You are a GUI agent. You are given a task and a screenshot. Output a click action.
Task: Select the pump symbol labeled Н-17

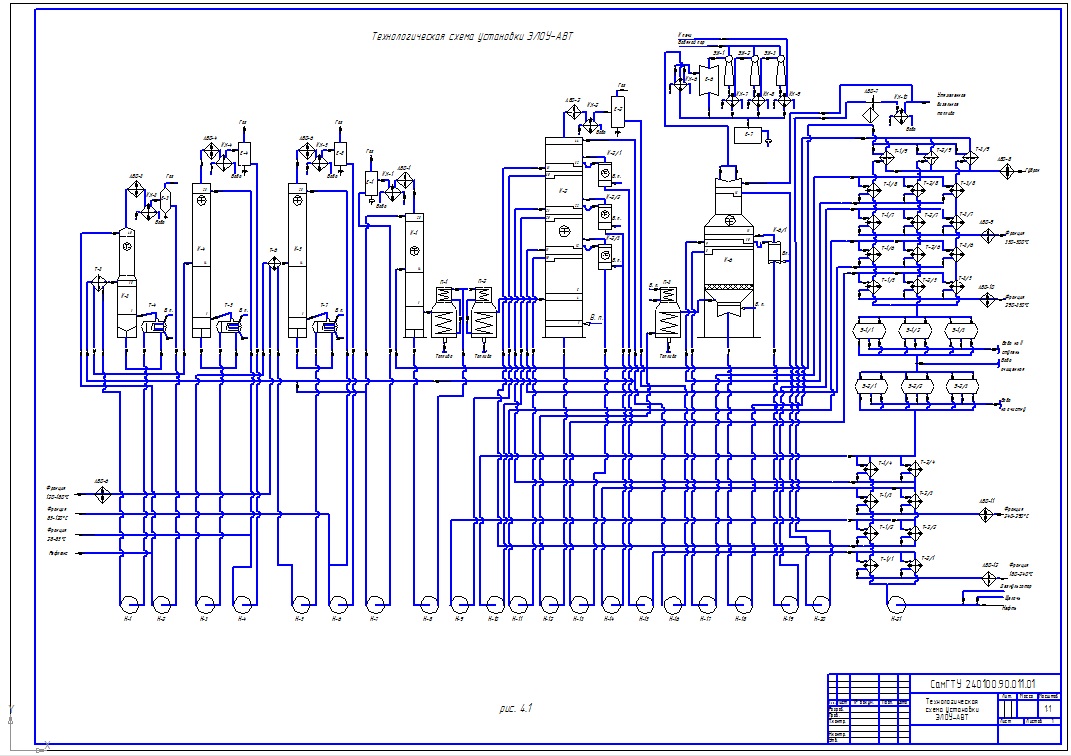706,604
